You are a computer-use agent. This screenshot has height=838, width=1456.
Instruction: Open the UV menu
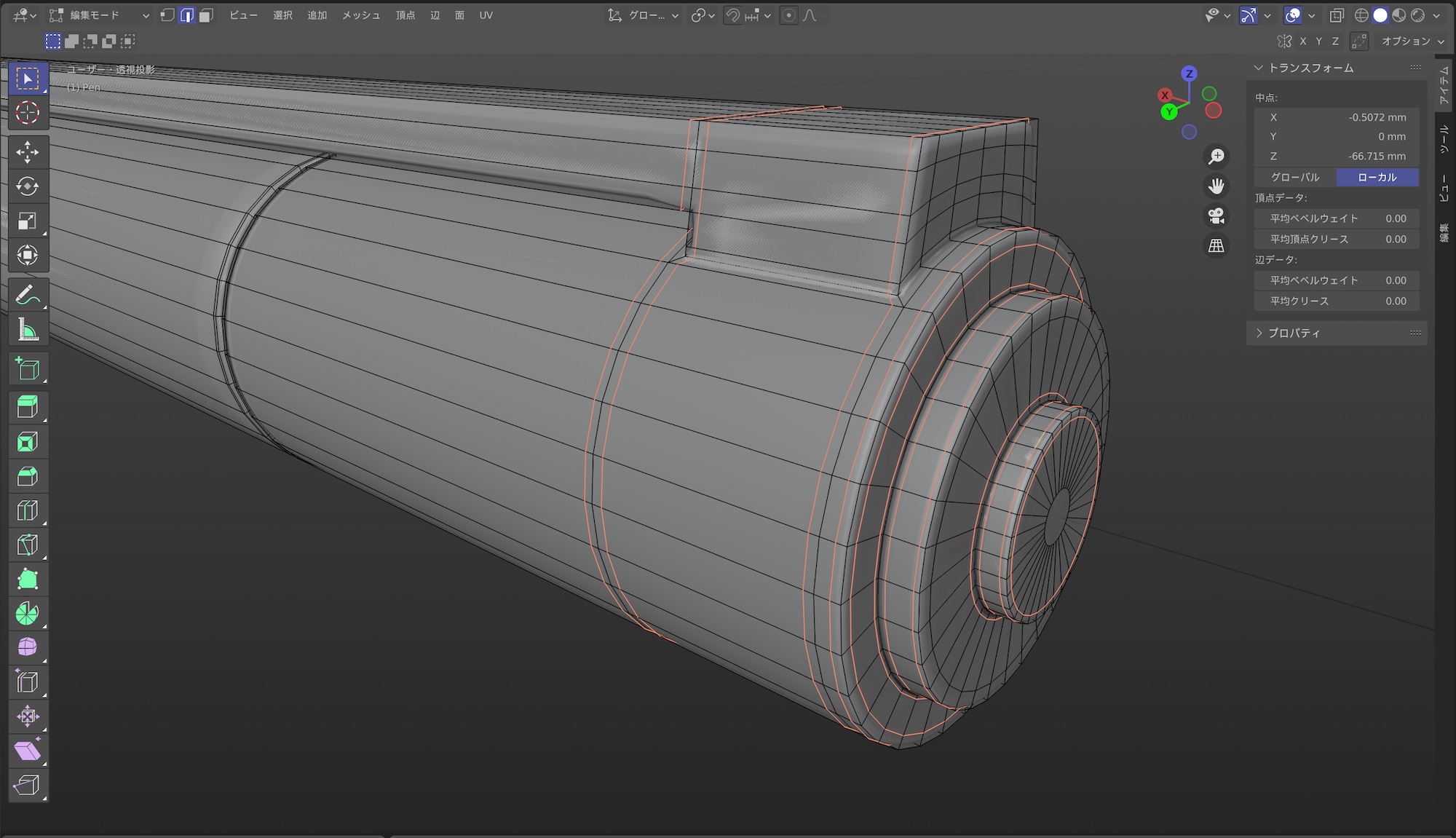point(486,15)
